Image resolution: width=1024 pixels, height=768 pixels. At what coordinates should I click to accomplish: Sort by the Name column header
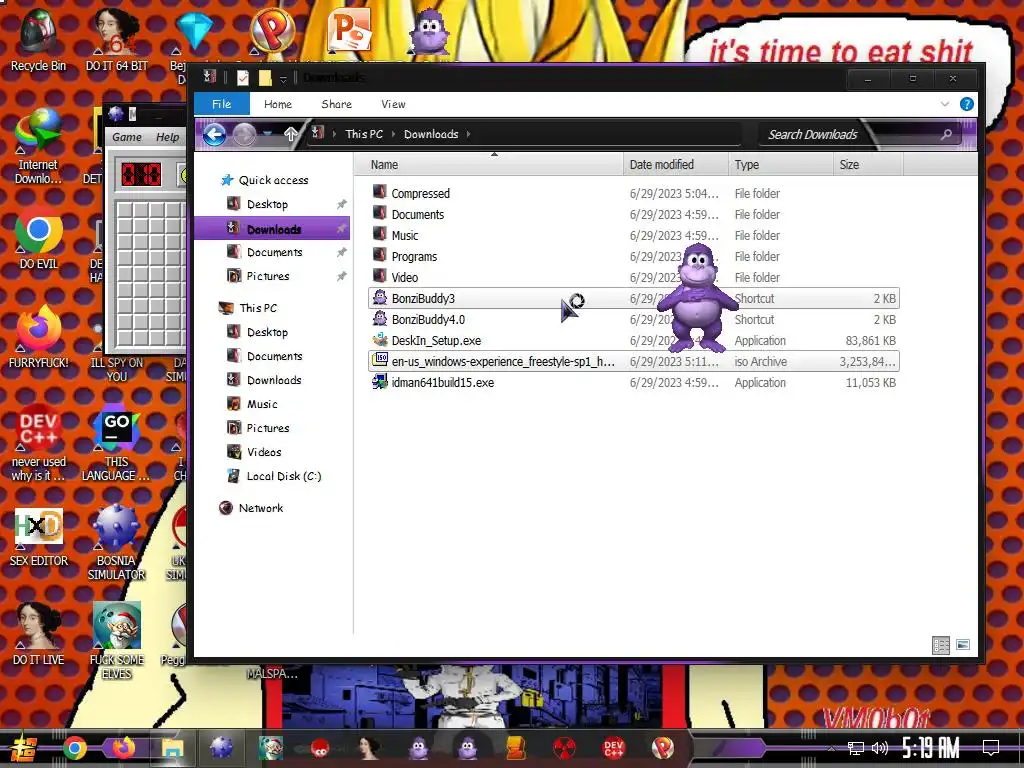point(490,165)
